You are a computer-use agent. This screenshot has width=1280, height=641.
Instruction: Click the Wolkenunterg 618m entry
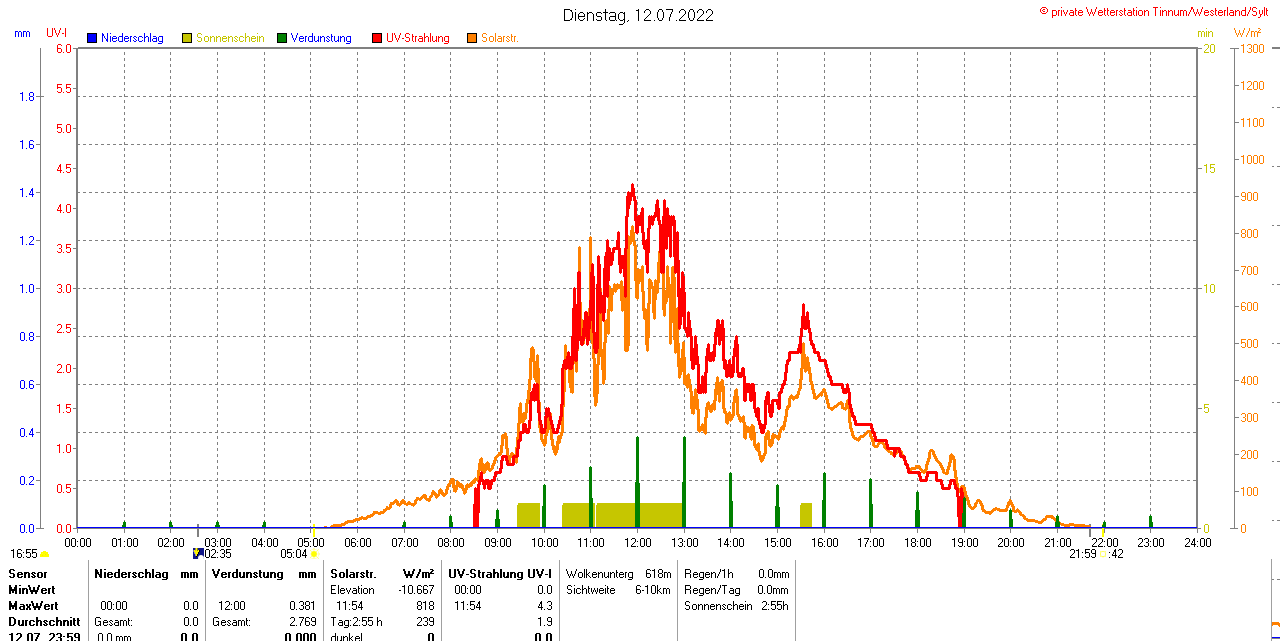coord(618,574)
